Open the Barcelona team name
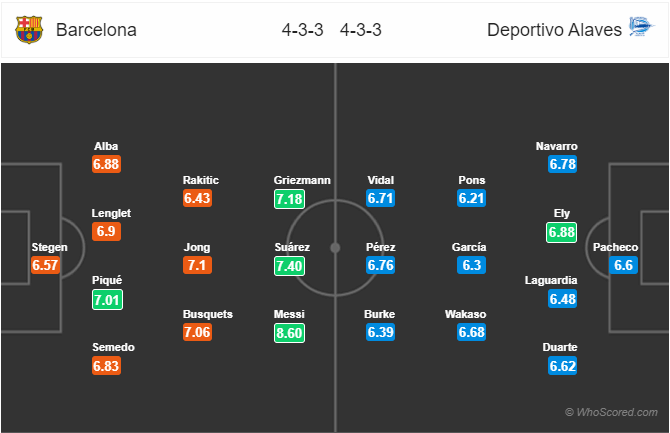Viewport: 670px width, 433px height. point(96,30)
